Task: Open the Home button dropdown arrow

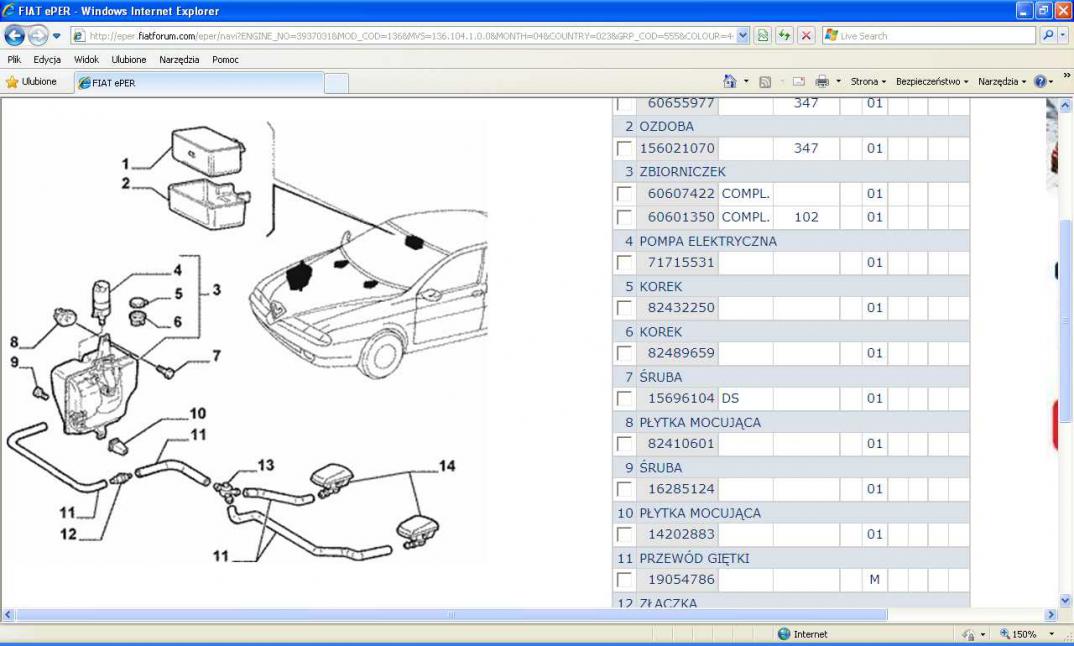Action: (746, 82)
